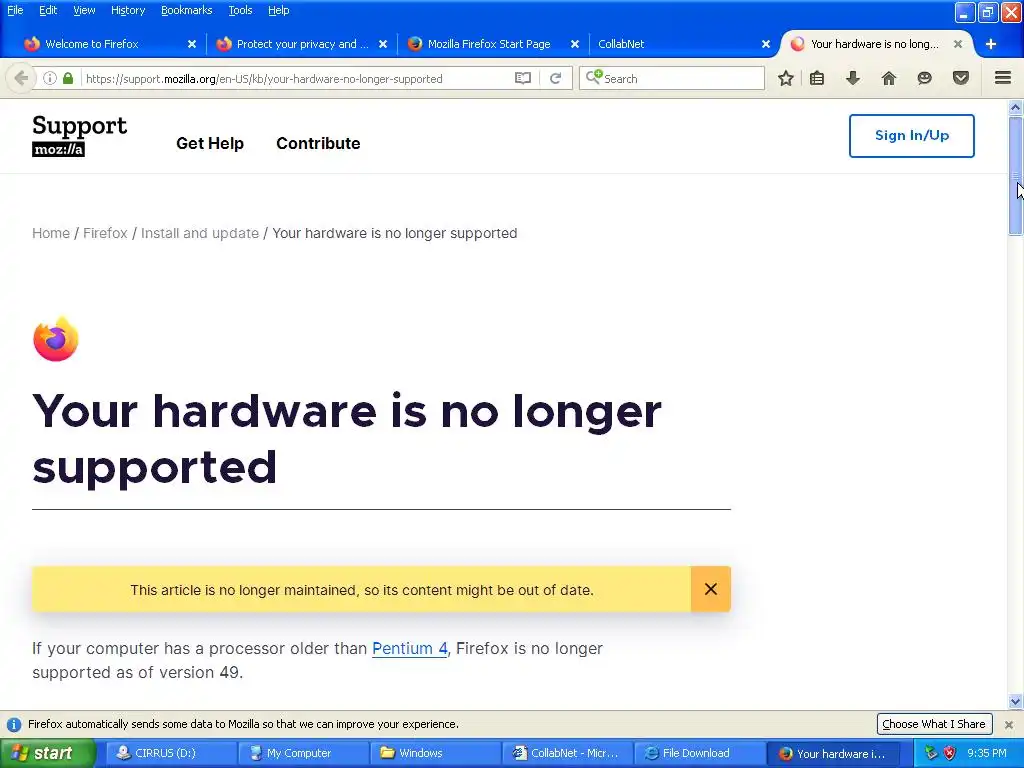Open a new tab with the plus button
Viewport: 1024px width, 768px height.
991,44
